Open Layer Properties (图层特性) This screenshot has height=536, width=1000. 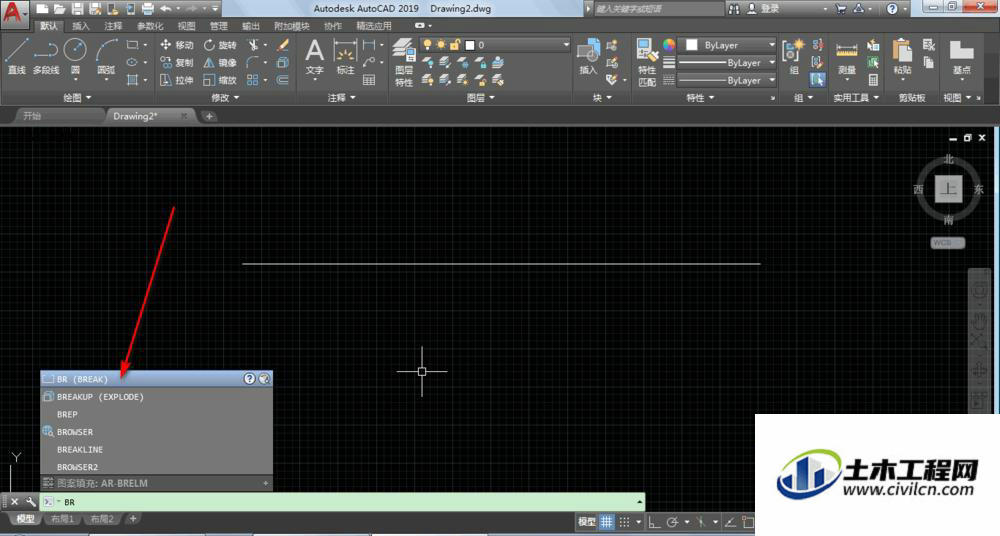(x=404, y=62)
